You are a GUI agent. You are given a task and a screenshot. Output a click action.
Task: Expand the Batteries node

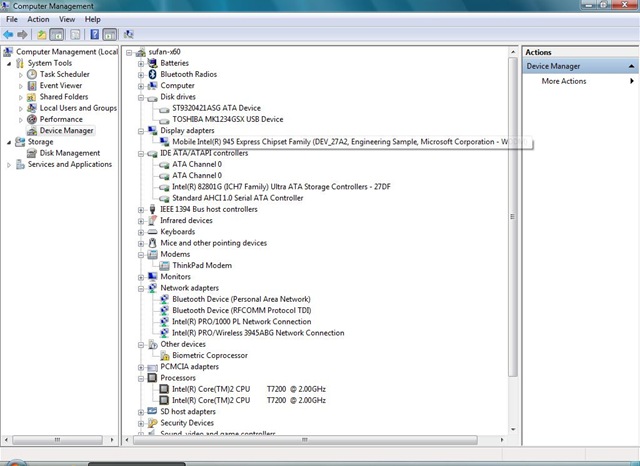tap(141, 64)
